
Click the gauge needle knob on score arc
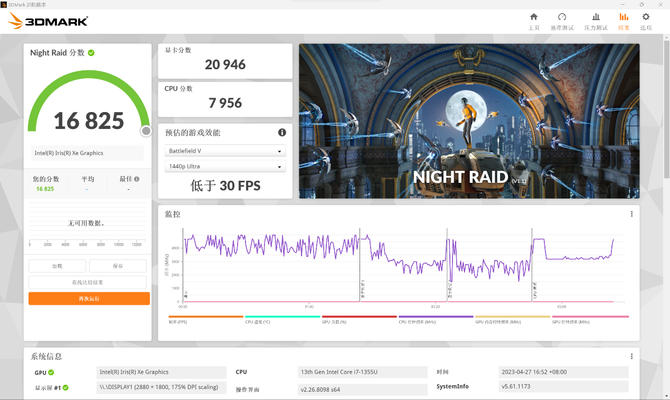click(146, 131)
